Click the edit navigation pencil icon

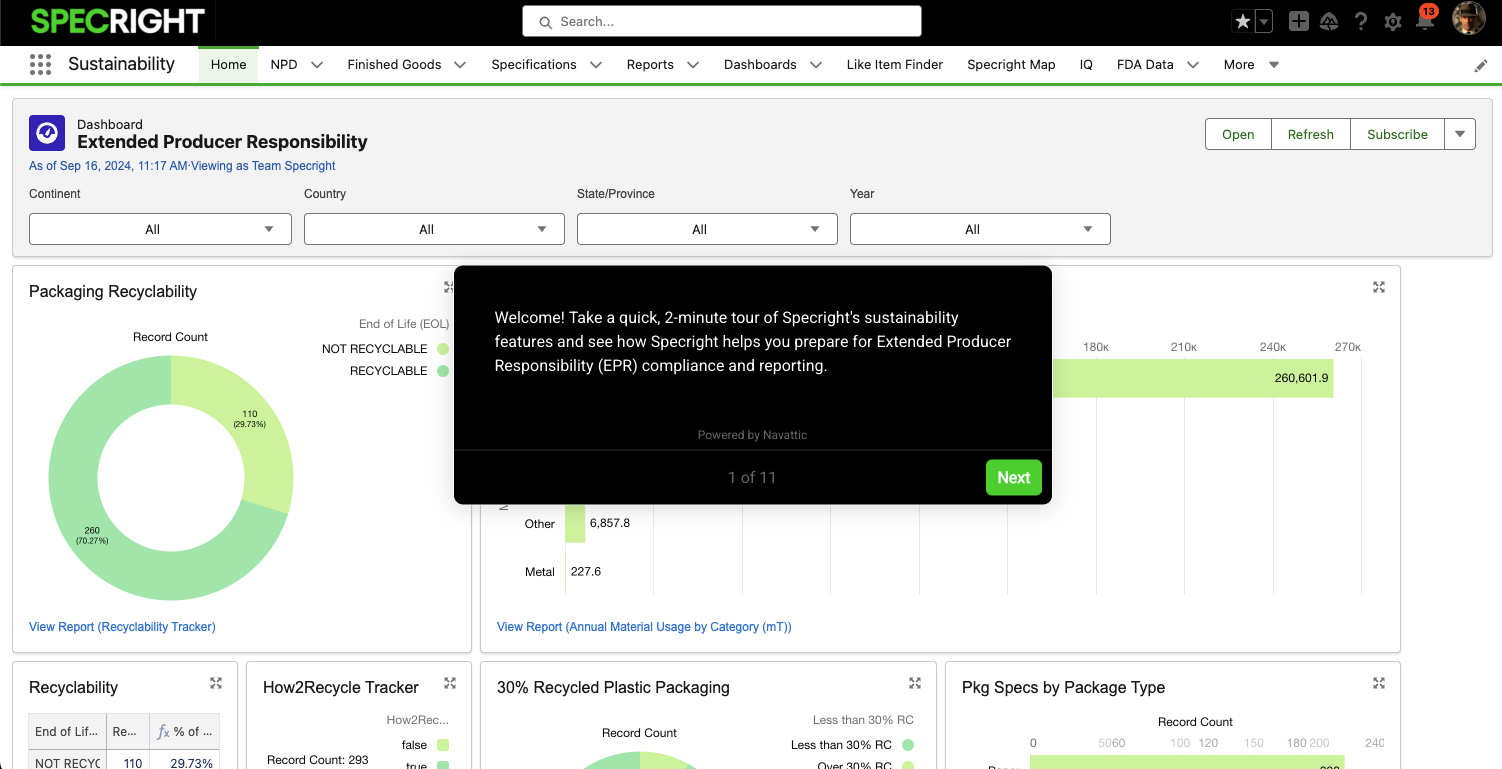point(1481,66)
